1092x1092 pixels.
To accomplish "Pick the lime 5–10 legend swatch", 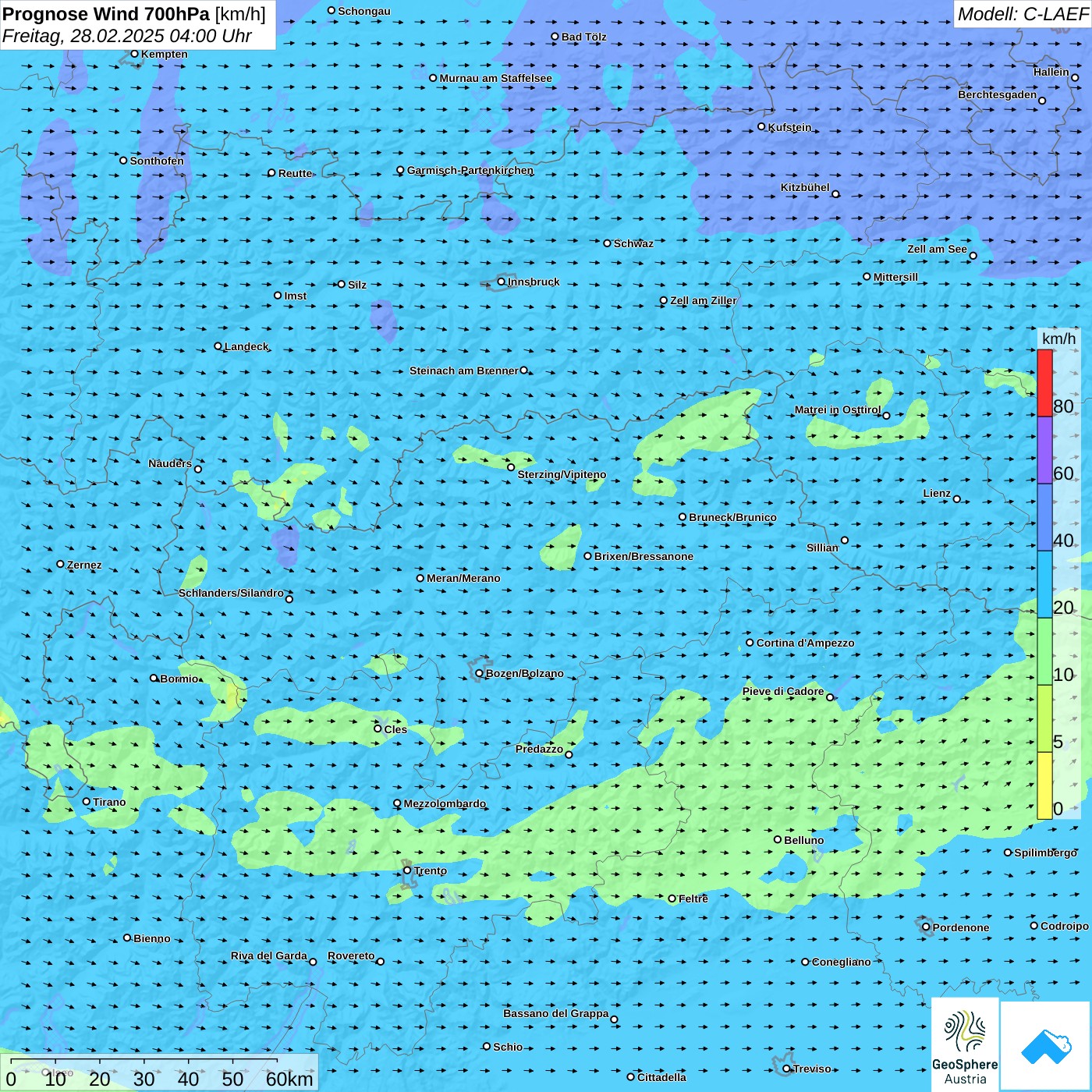I will (1044, 719).
